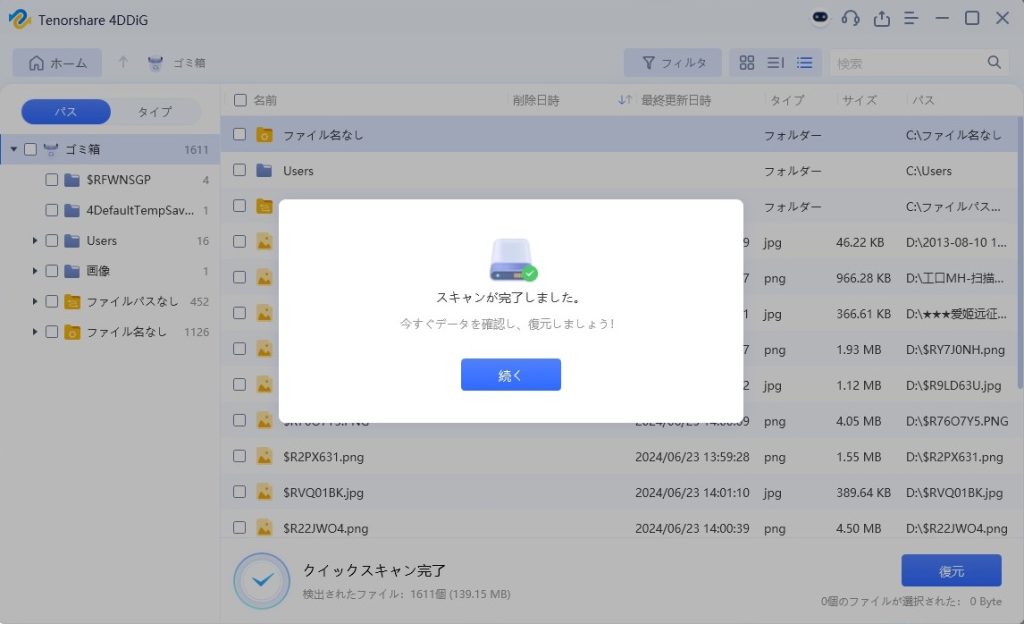Check the select-all checkbox beside 名前
Image resolution: width=1024 pixels, height=624 pixels.
point(240,100)
